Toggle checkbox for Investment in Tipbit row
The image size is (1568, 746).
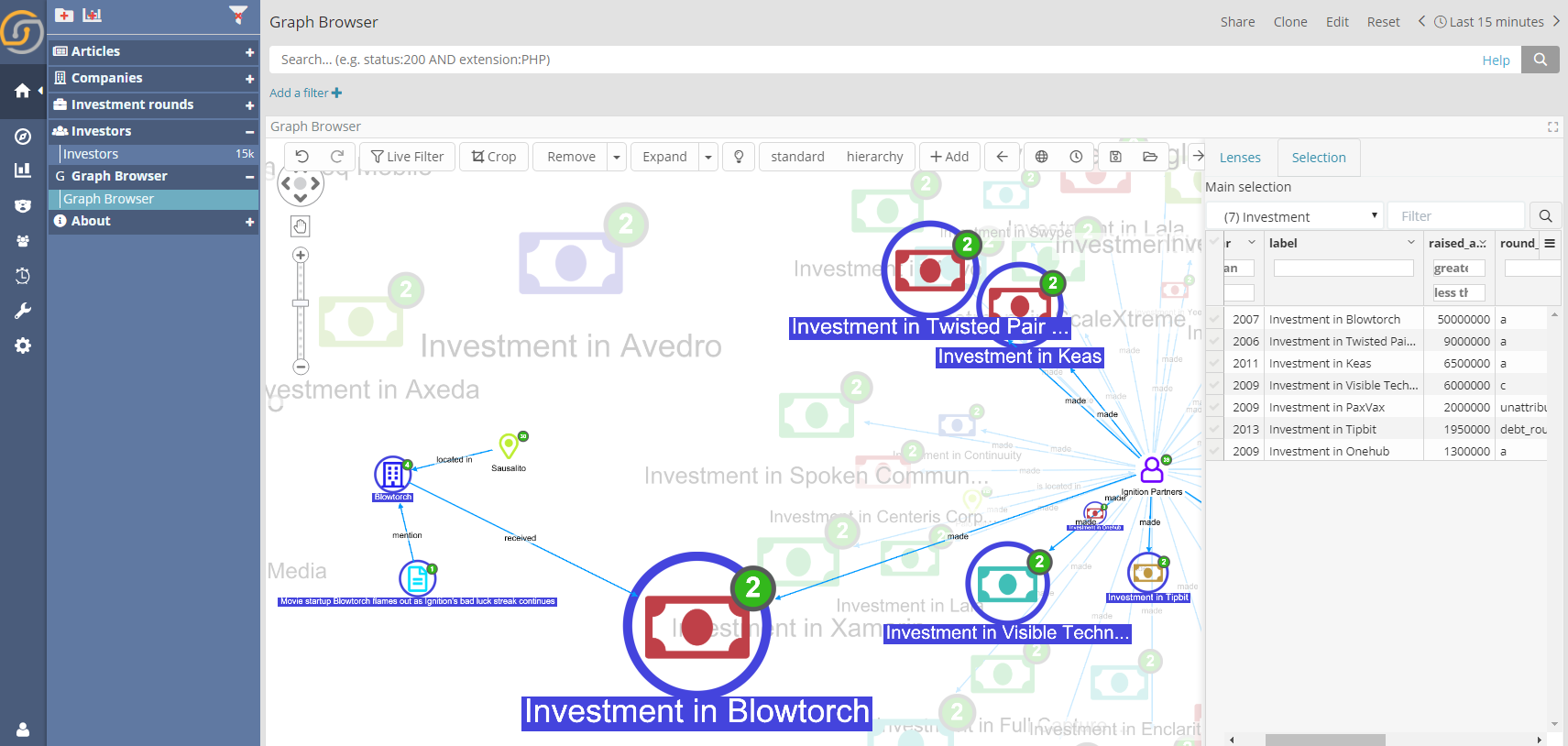coord(1215,429)
